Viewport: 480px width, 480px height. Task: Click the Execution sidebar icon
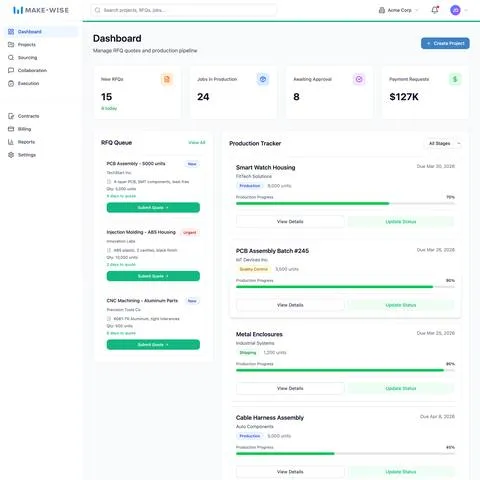tap(11, 83)
